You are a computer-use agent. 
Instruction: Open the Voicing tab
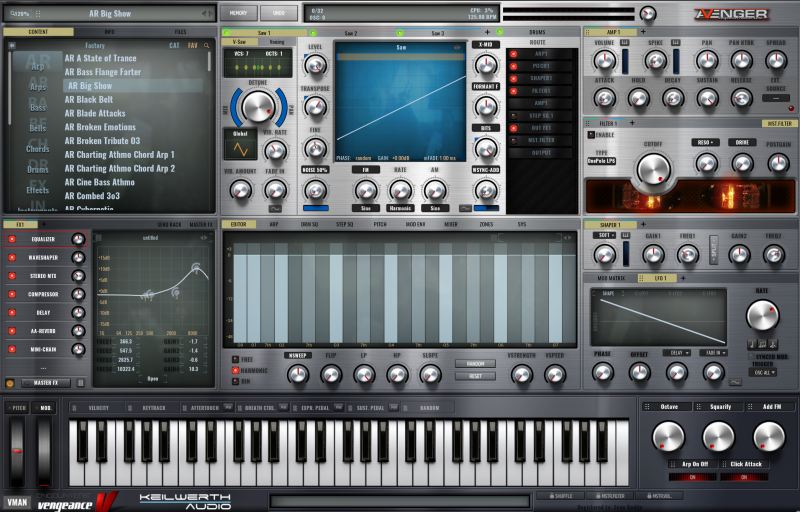tap(277, 42)
